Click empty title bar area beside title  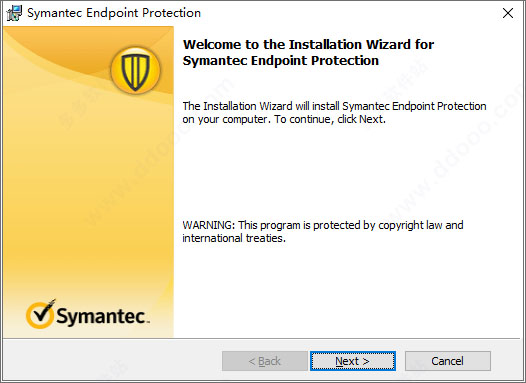click(349, 13)
